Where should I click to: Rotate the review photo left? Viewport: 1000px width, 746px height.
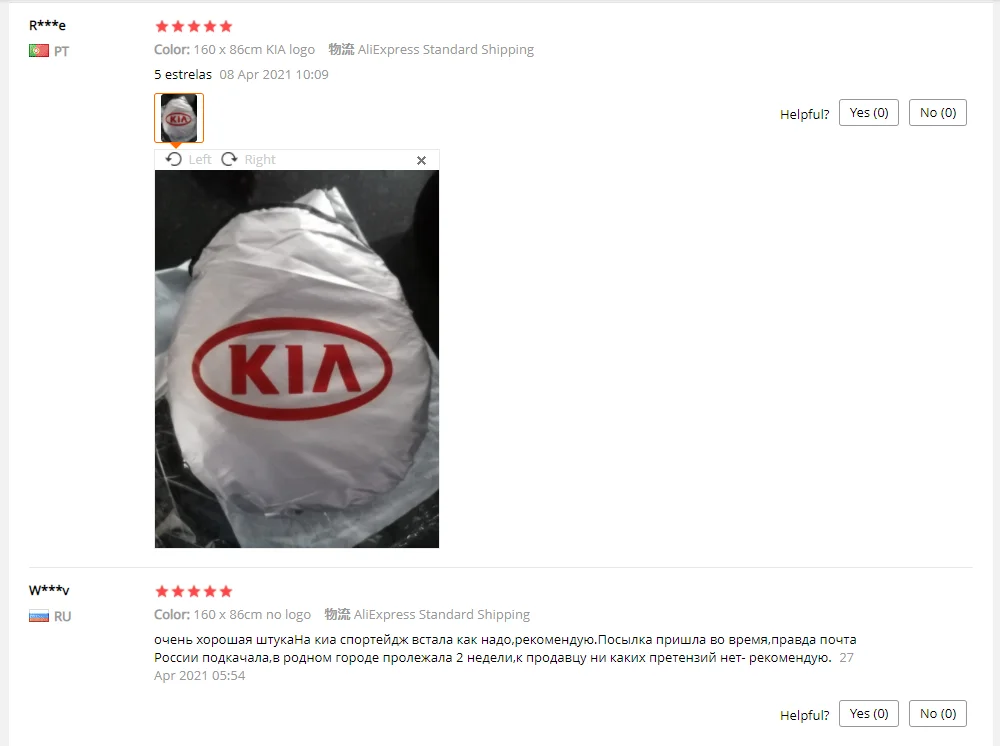point(188,159)
